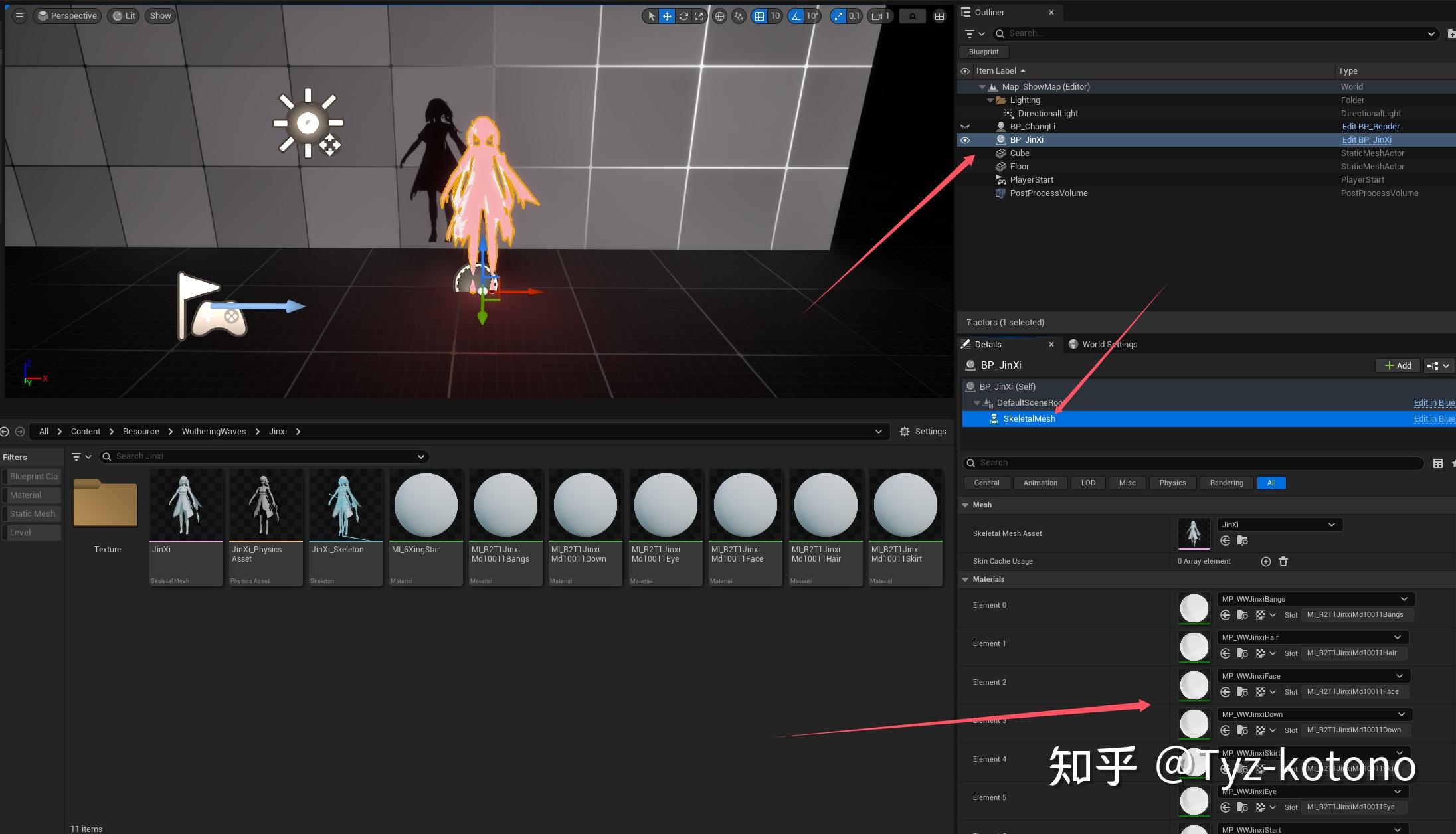The image size is (1456, 834).
Task: Open the Show menu in the viewport
Action: point(159,15)
